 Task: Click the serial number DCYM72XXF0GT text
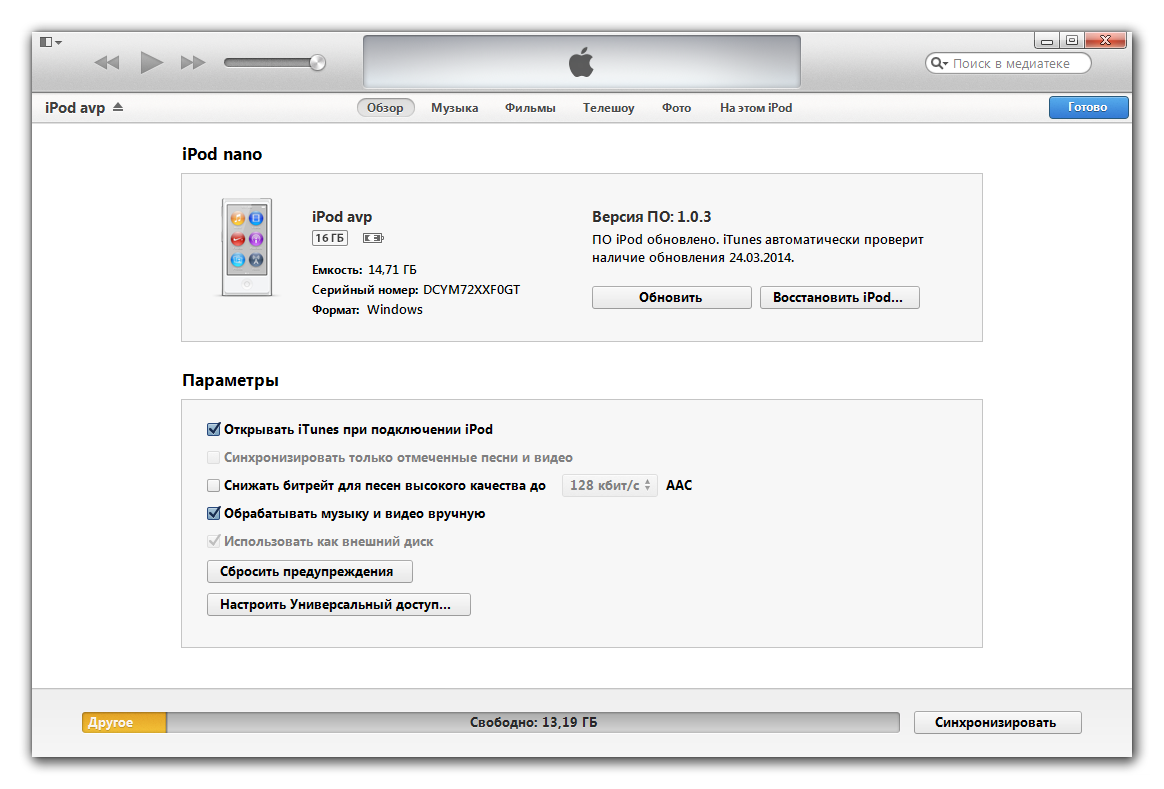pyautogui.click(x=471, y=289)
